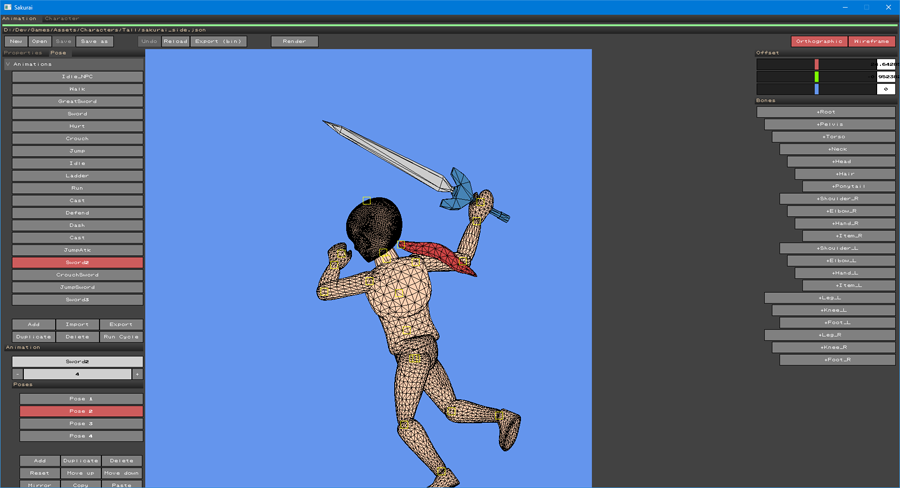Switch to the Character tab

pos(62,18)
